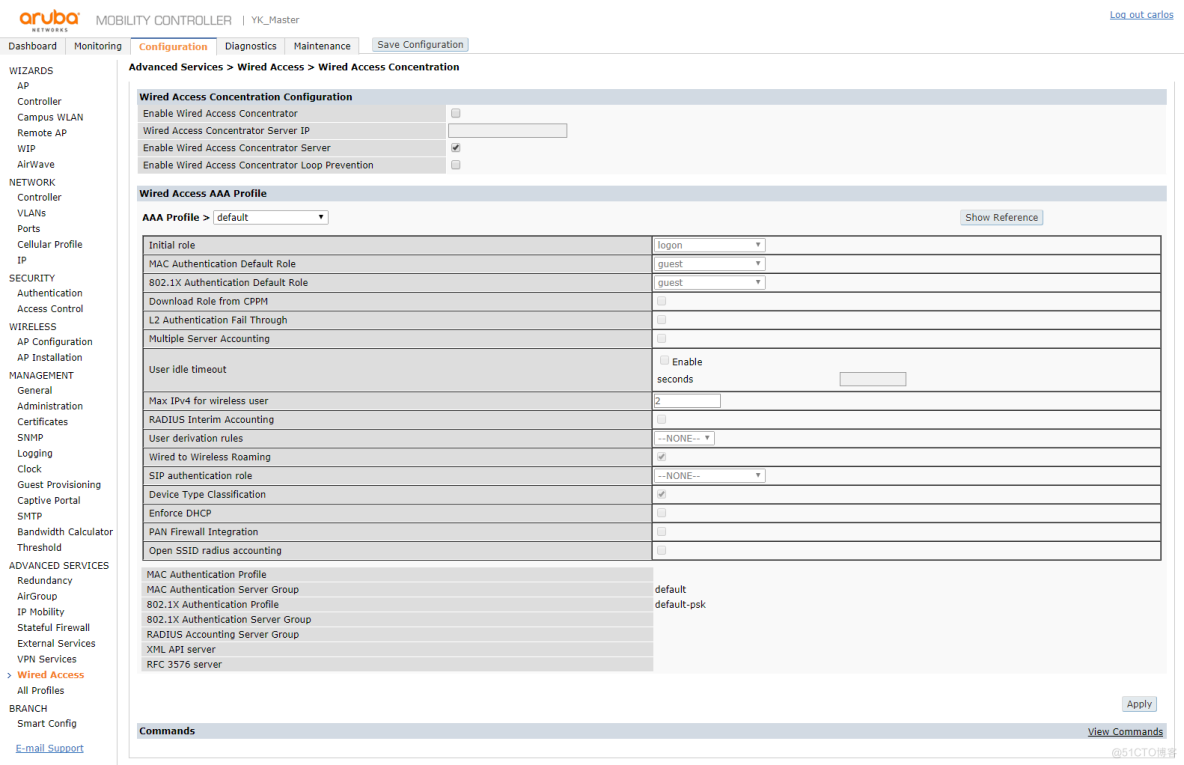Click Wired Access Concentrator Server IP field

pyautogui.click(x=507, y=131)
